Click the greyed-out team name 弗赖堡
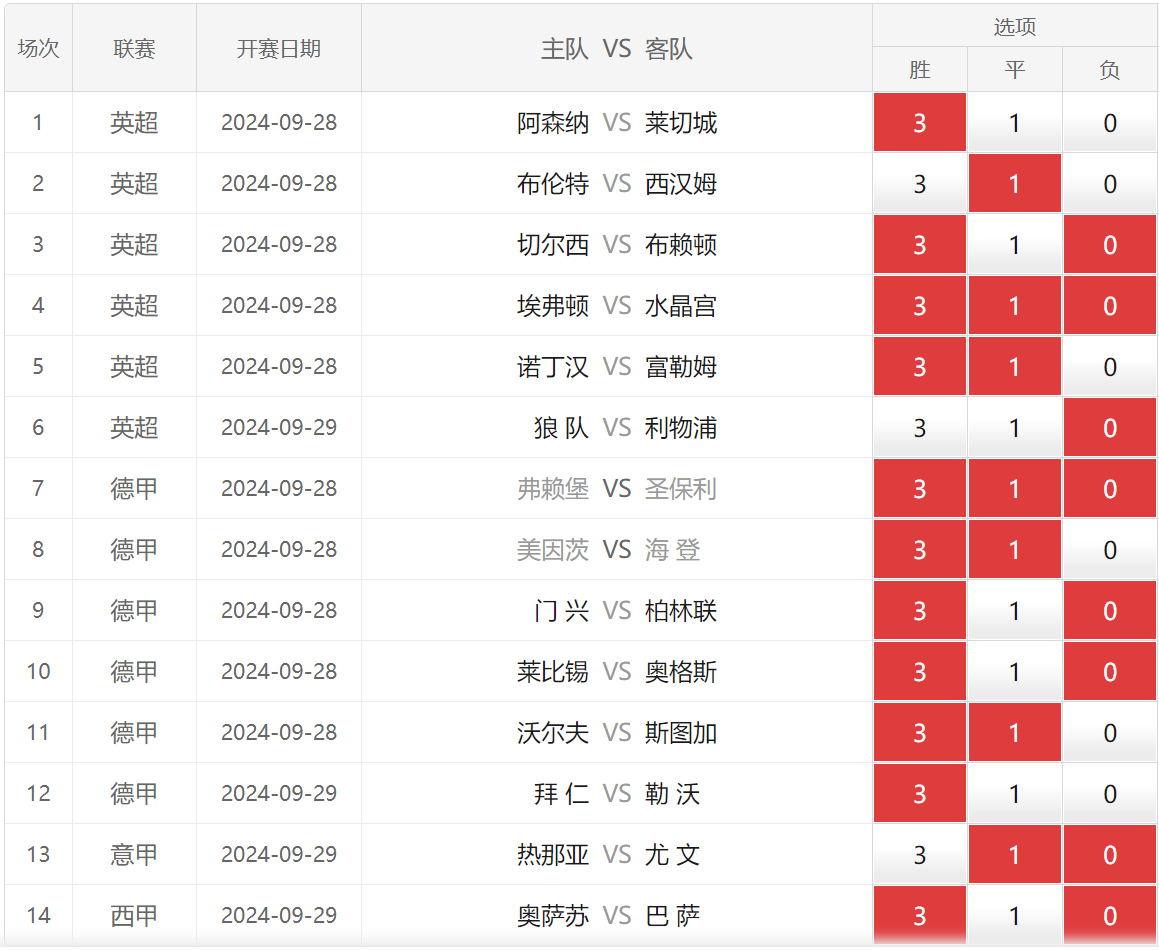Viewport: 1159px width, 951px height. click(553, 488)
